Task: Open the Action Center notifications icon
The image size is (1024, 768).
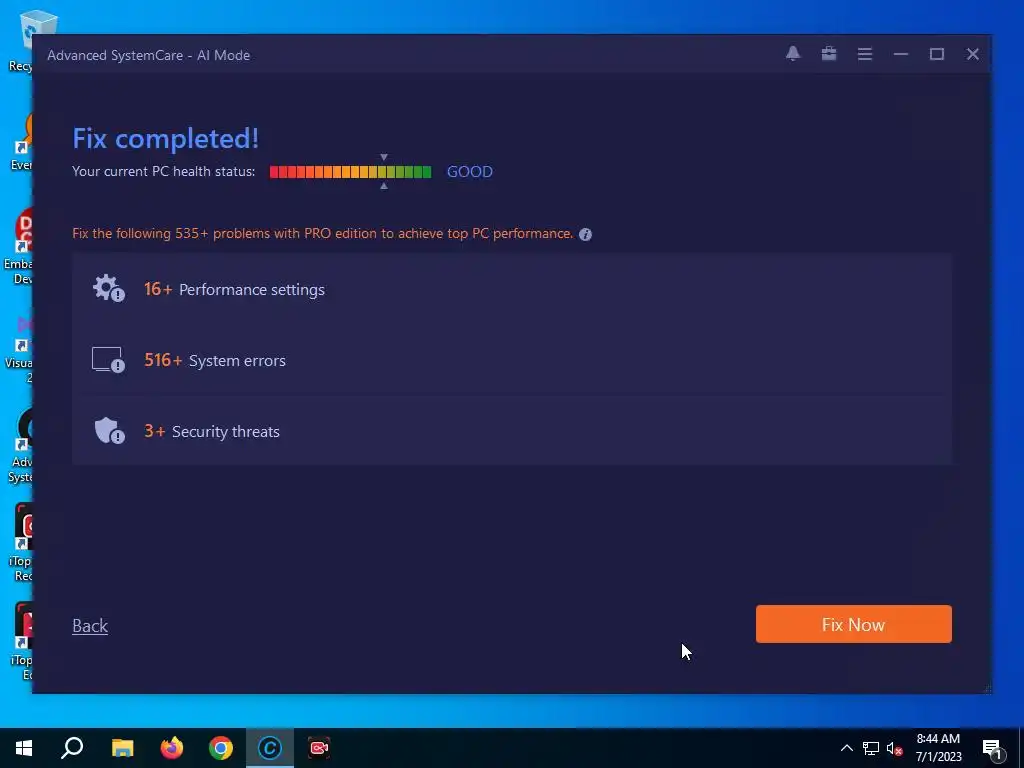Action: 993,748
